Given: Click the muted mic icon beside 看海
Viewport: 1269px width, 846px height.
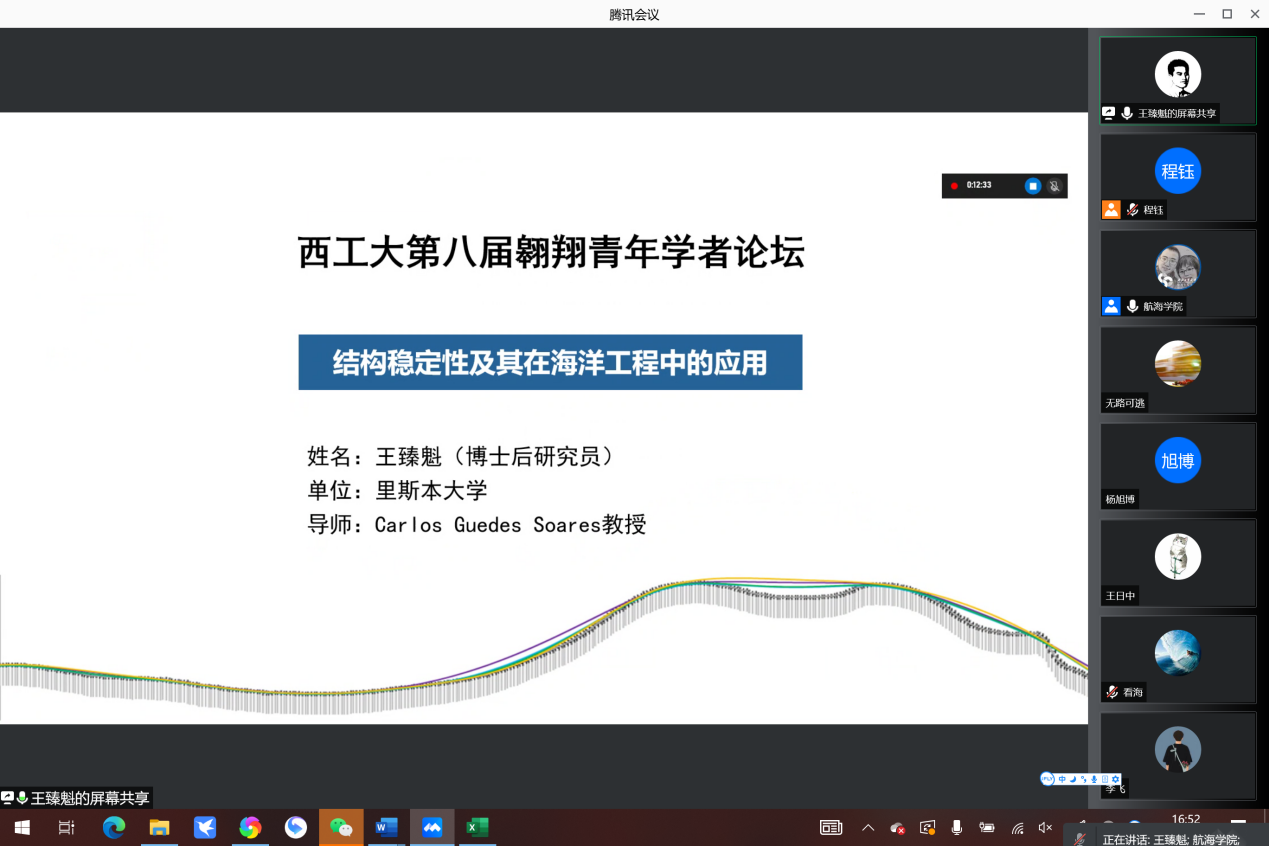Looking at the screenshot, I should point(1111,692).
